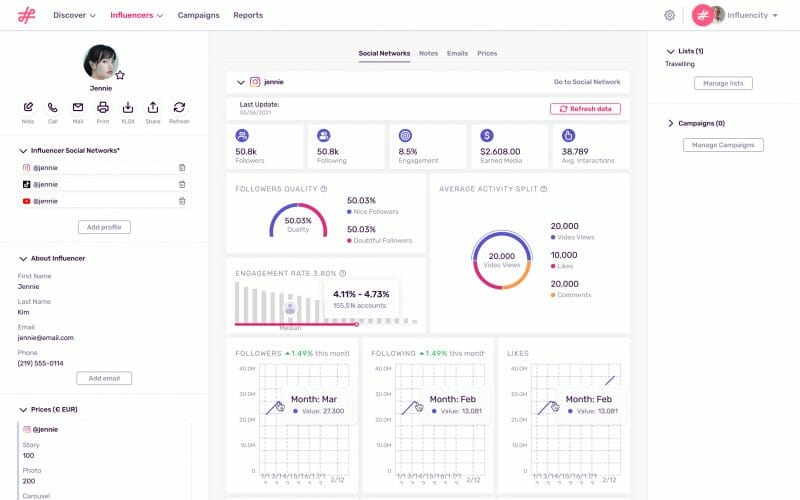The image size is (800, 500).
Task: Open the Discover dropdown menu
Action: [74, 15]
